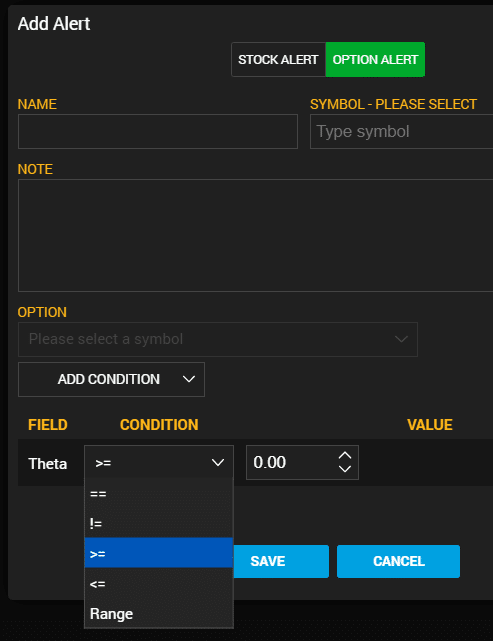Image resolution: width=493 pixels, height=641 pixels.
Task: Click the Name input field
Action: pos(158,132)
